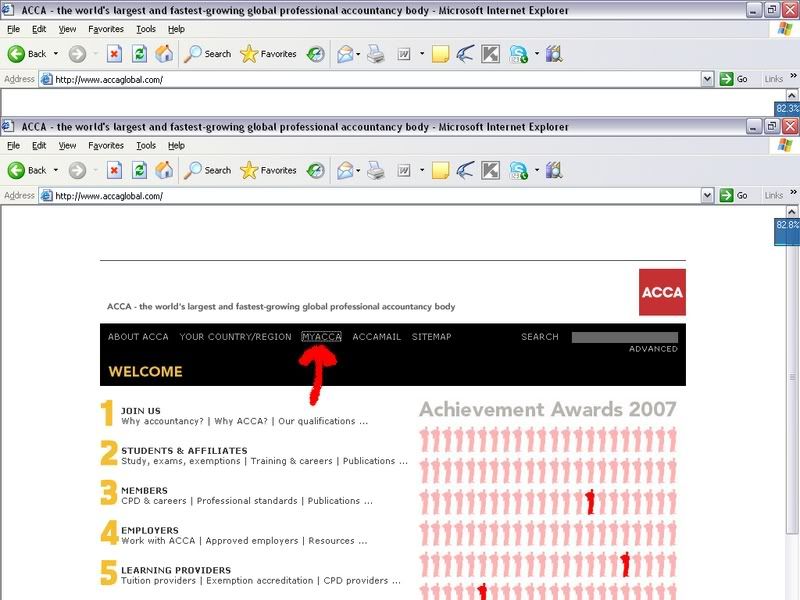800x600 pixels.
Task: Open ACCAMAIL navigation link
Action: pyautogui.click(x=377, y=337)
